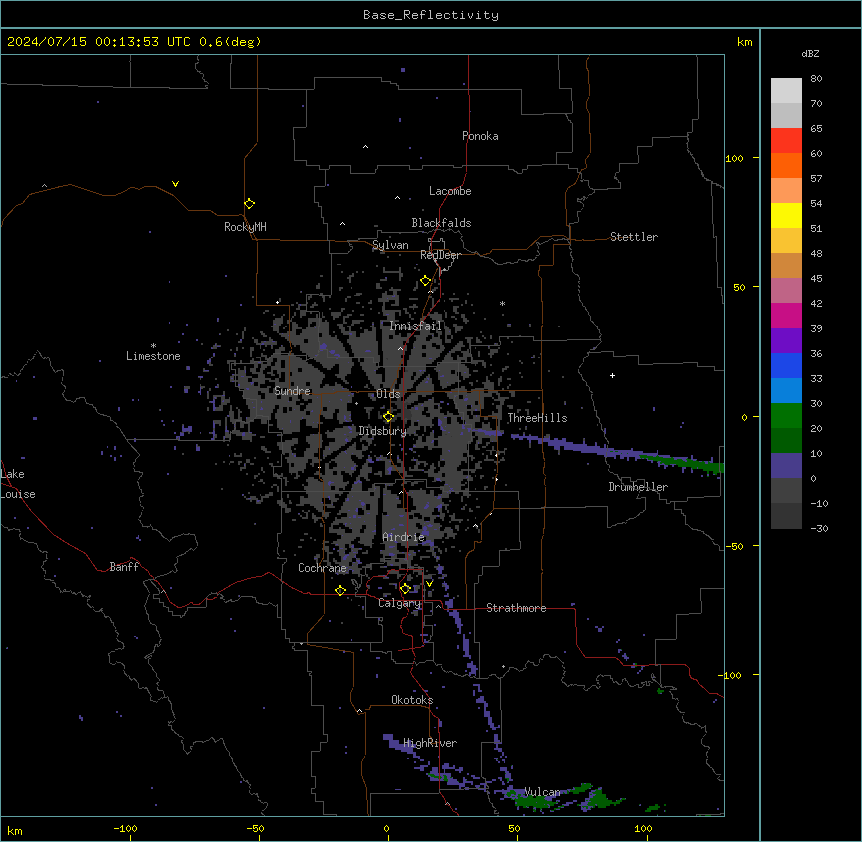Click the Calgary city label

click(400, 603)
